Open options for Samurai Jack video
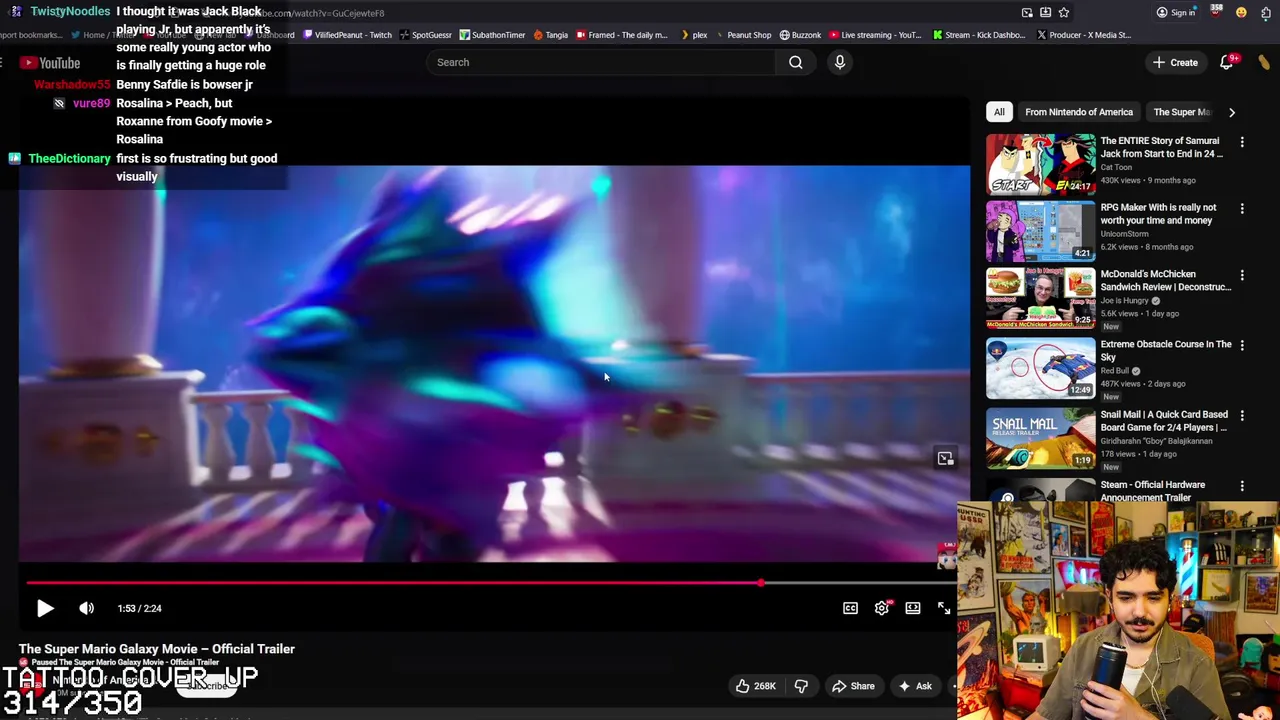The width and height of the screenshot is (1280, 720). [x=1242, y=142]
